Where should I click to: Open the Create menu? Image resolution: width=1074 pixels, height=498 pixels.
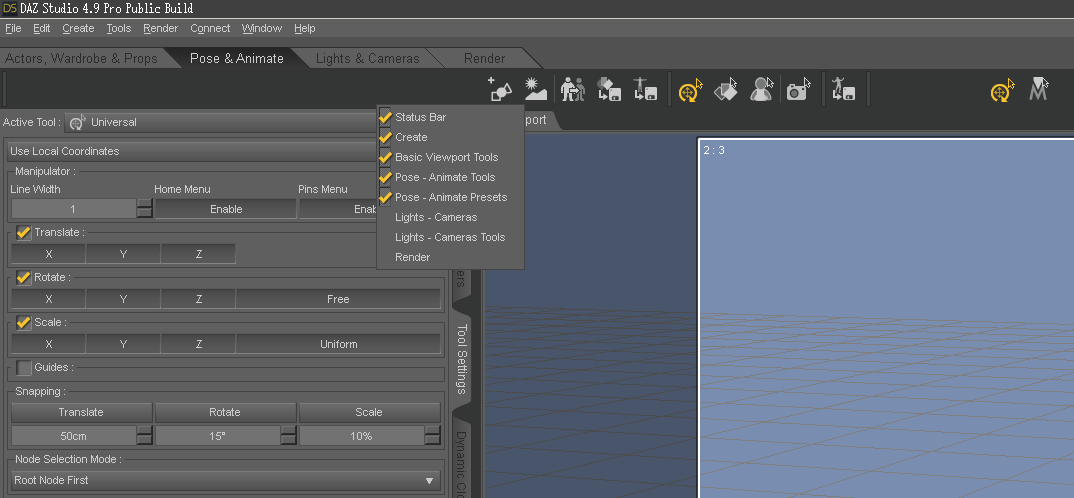78,28
